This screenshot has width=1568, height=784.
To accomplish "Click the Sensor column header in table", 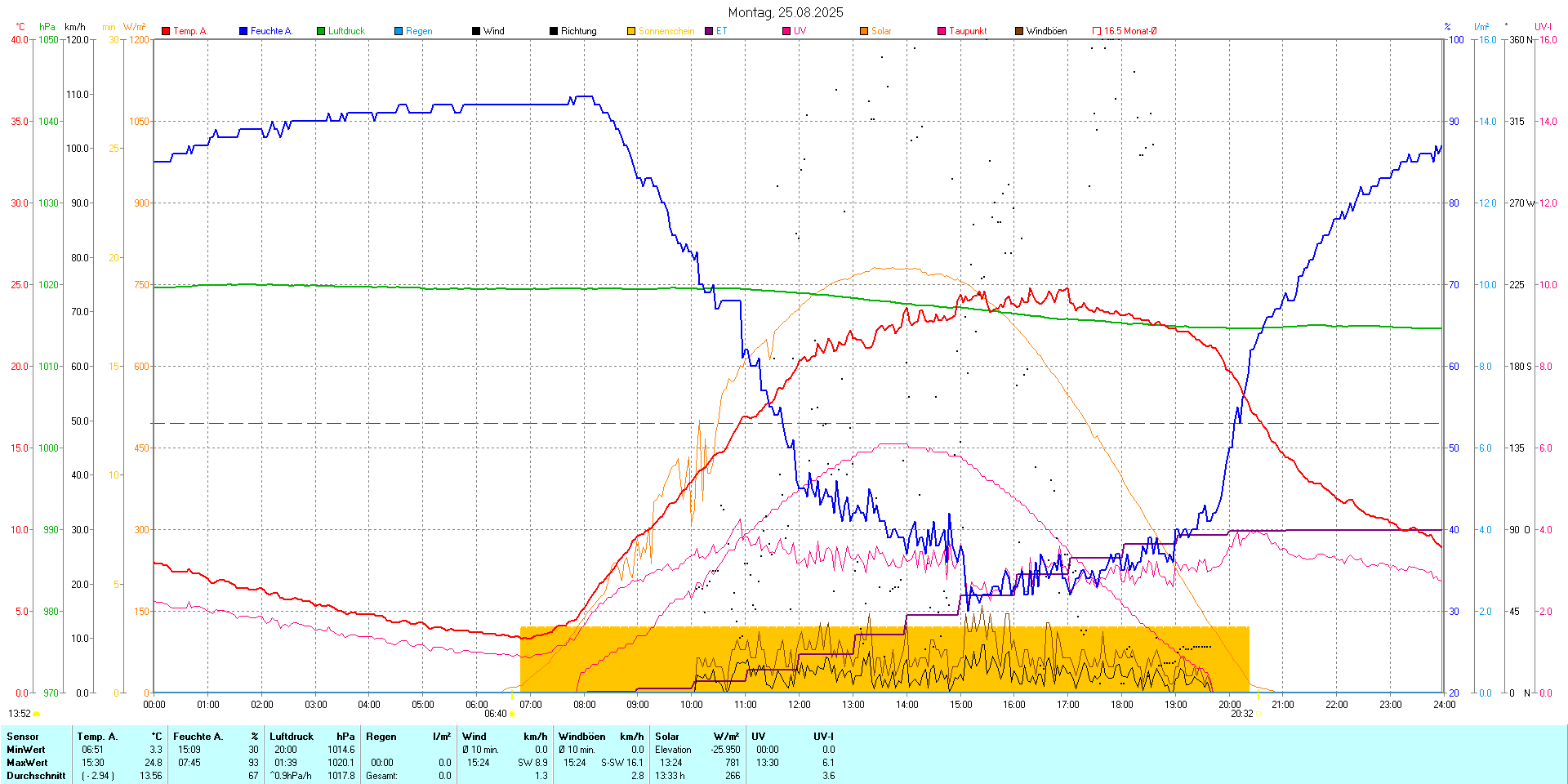I will tap(23, 737).
